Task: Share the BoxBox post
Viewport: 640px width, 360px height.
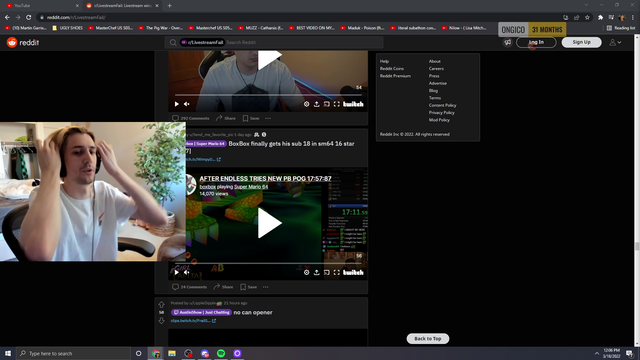Action: (223, 287)
